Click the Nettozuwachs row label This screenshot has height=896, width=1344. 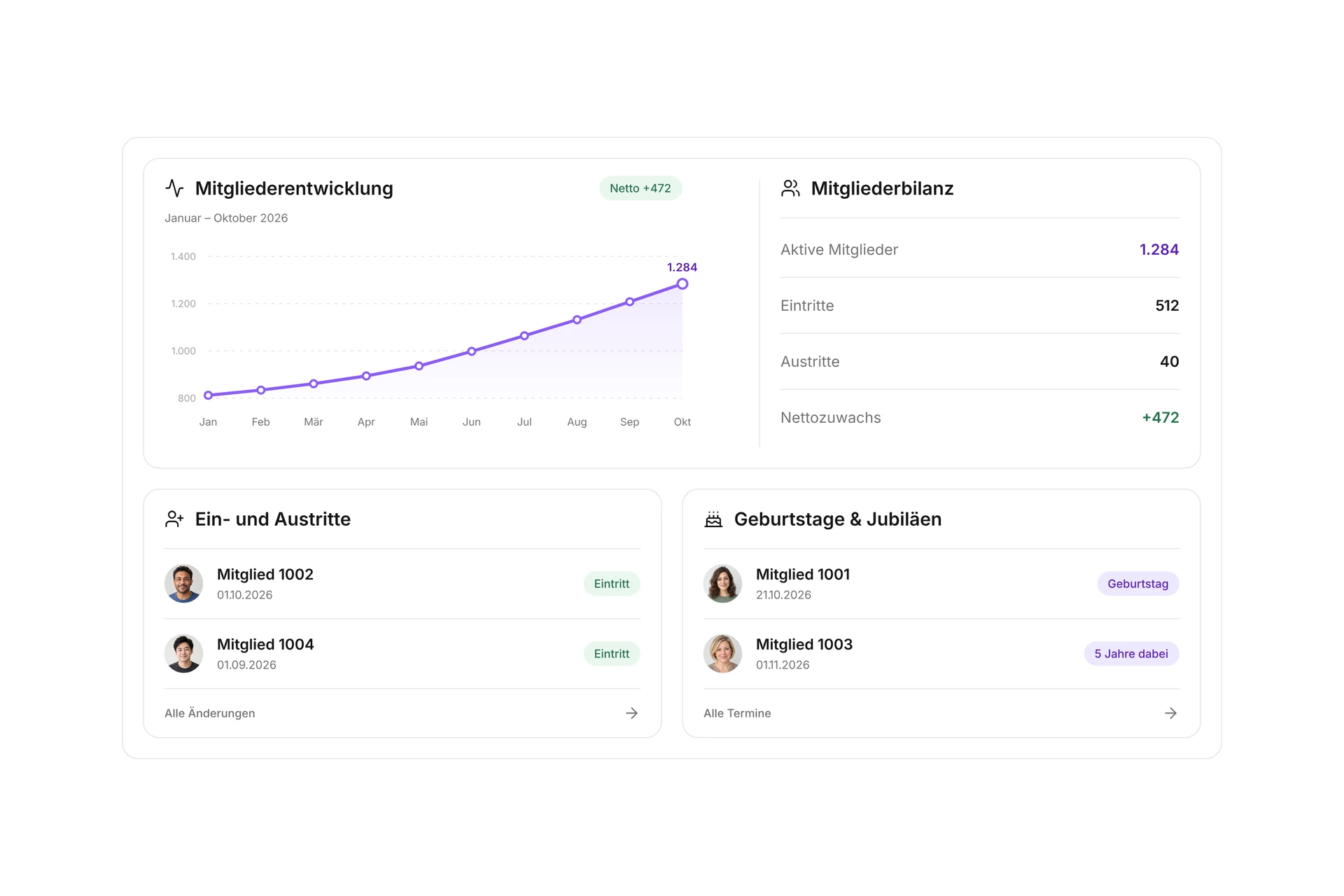coord(831,417)
